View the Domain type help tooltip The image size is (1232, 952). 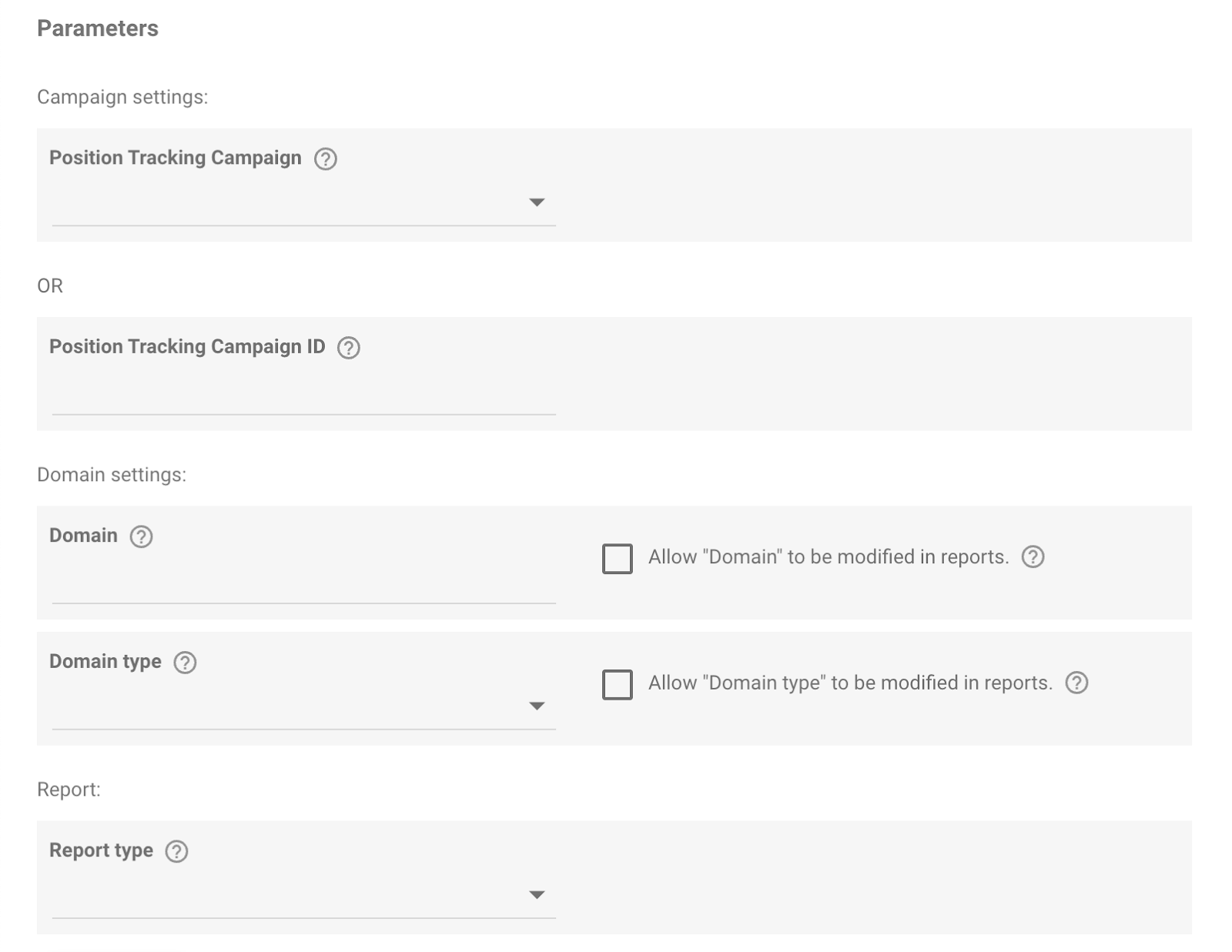coord(185,662)
